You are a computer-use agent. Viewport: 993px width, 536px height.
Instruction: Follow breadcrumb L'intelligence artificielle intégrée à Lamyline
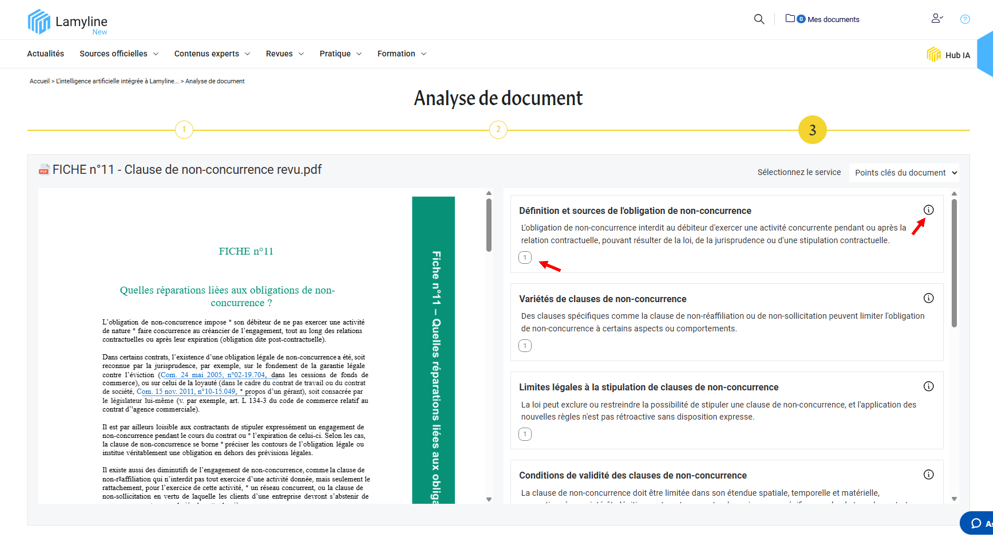(x=117, y=81)
